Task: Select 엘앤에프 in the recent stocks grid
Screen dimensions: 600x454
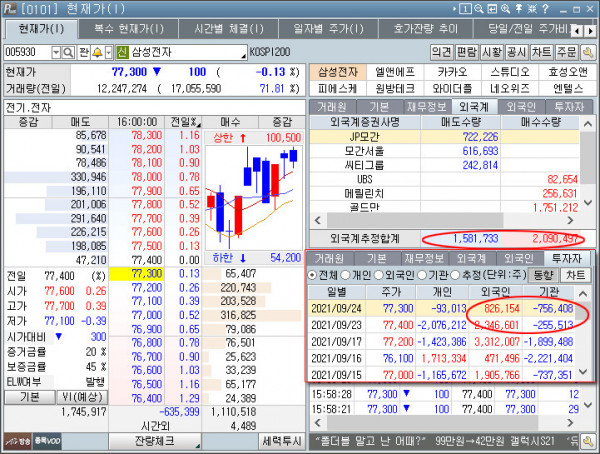Action: (x=395, y=72)
